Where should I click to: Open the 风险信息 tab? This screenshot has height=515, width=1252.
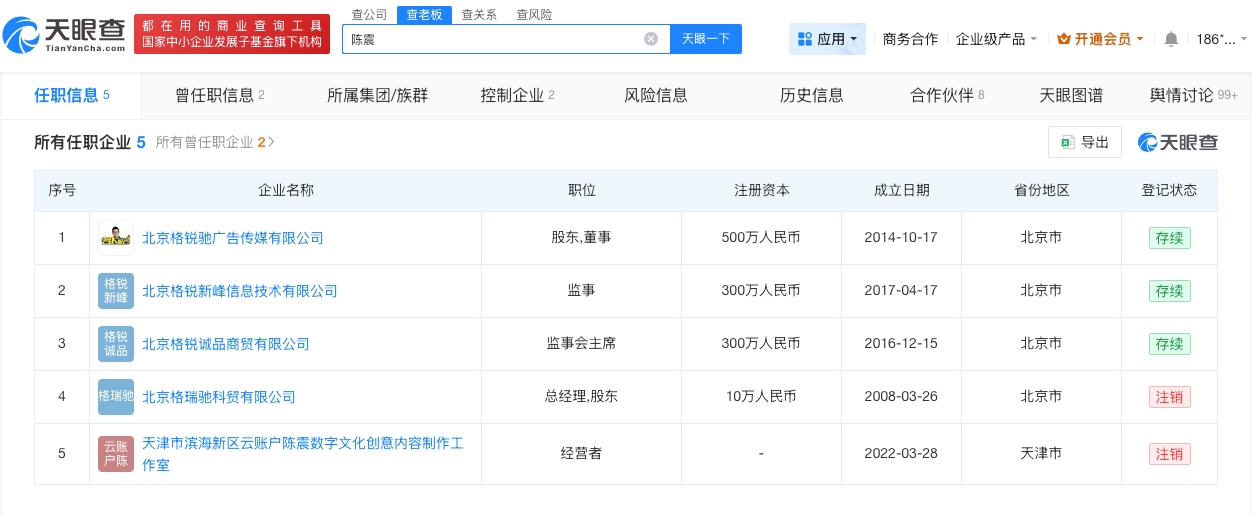point(656,95)
